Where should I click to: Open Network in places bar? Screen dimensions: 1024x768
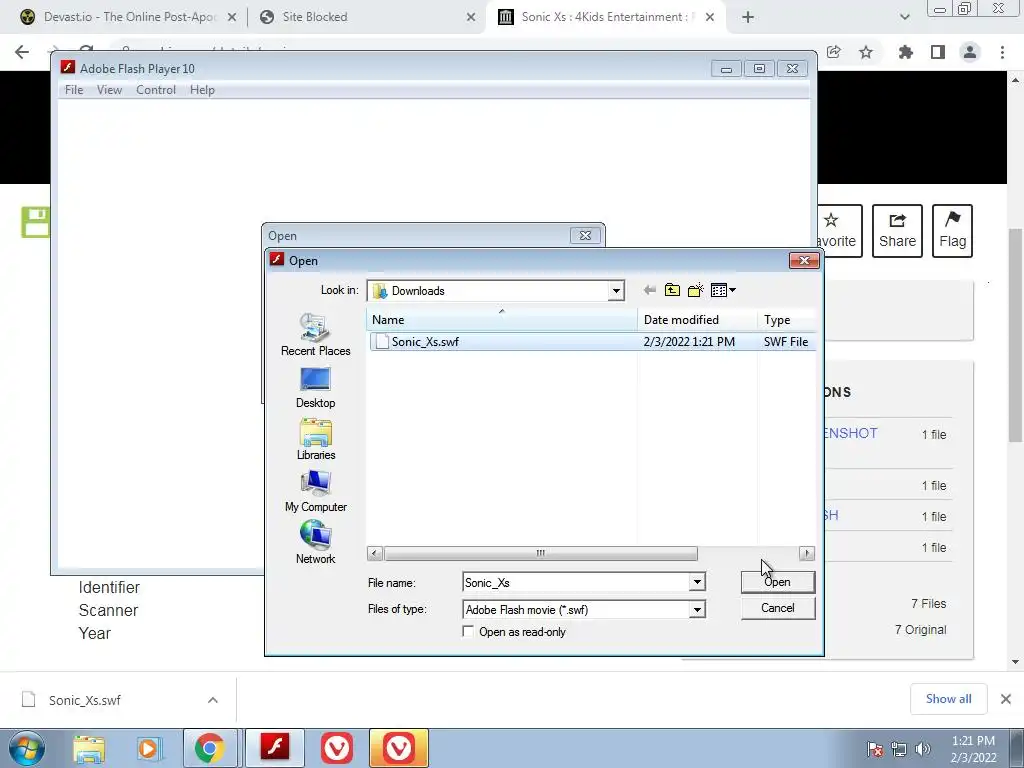pos(315,543)
